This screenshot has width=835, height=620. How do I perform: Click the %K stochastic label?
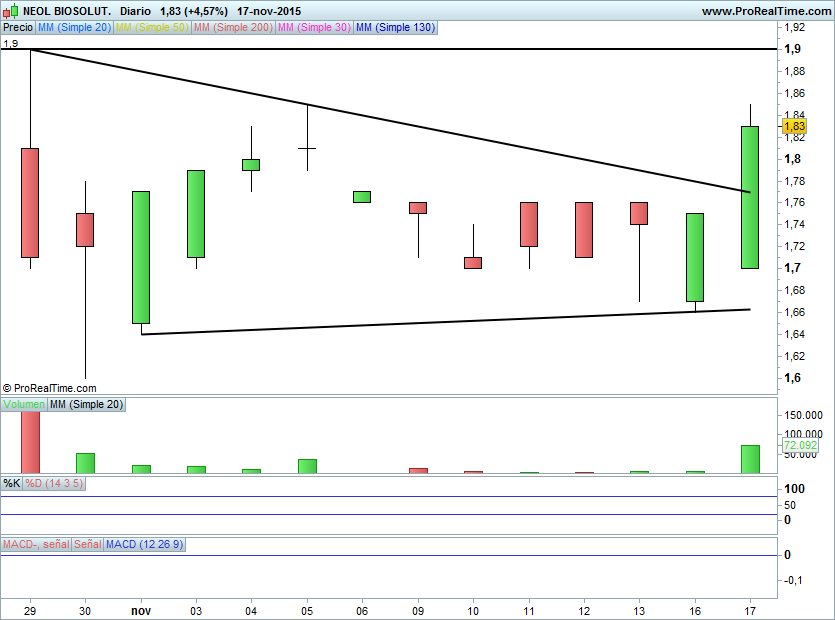click(12, 483)
